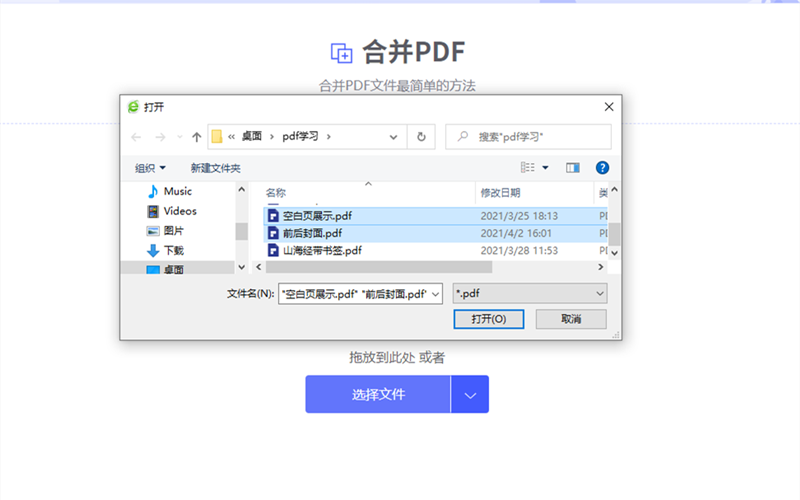
Task: Click the refresh folder icon
Action: pos(421,137)
